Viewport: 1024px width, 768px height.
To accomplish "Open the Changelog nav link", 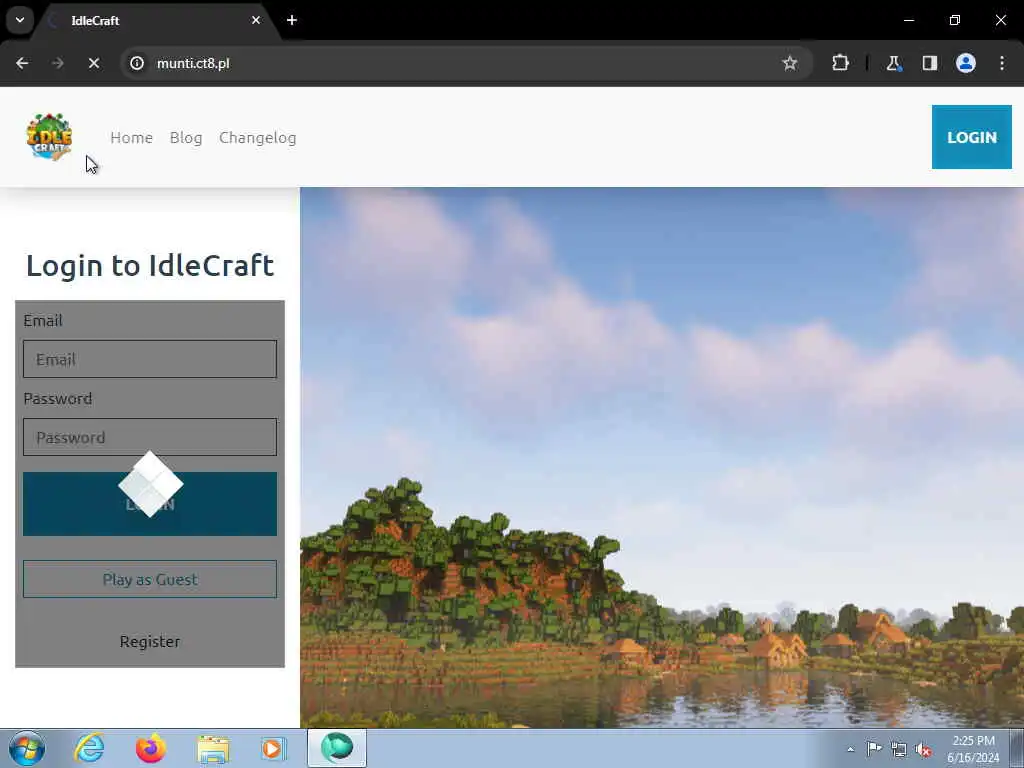I will (x=258, y=138).
